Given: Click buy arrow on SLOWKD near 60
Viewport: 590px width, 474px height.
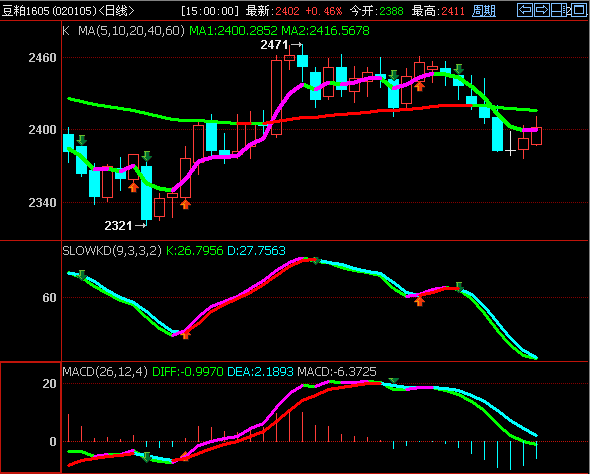Looking at the screenshot, I should click(420, 301).
